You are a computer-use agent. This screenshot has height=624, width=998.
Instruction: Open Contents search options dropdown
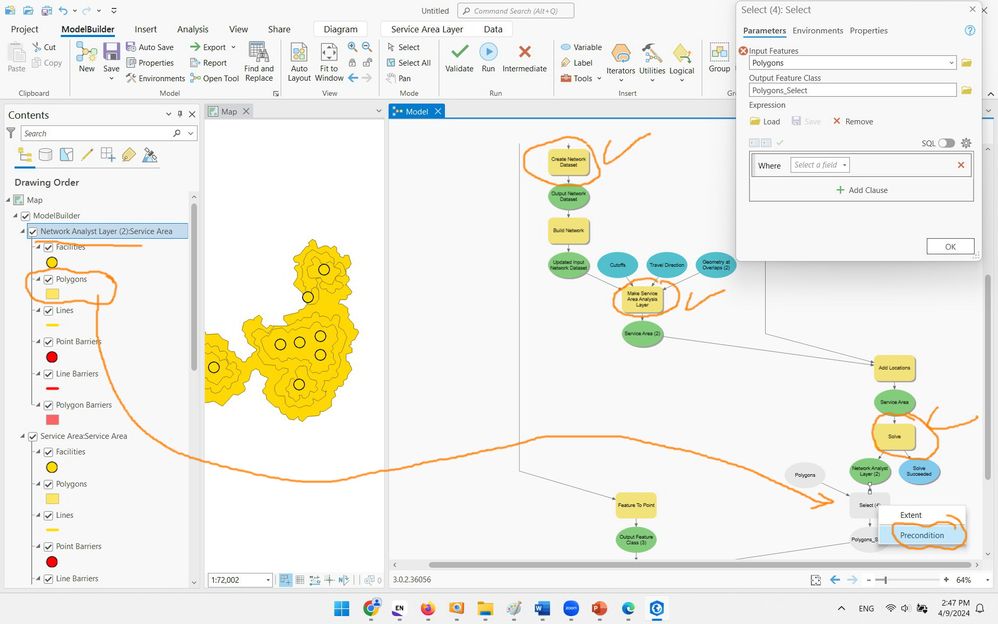[x=190, y=133]
